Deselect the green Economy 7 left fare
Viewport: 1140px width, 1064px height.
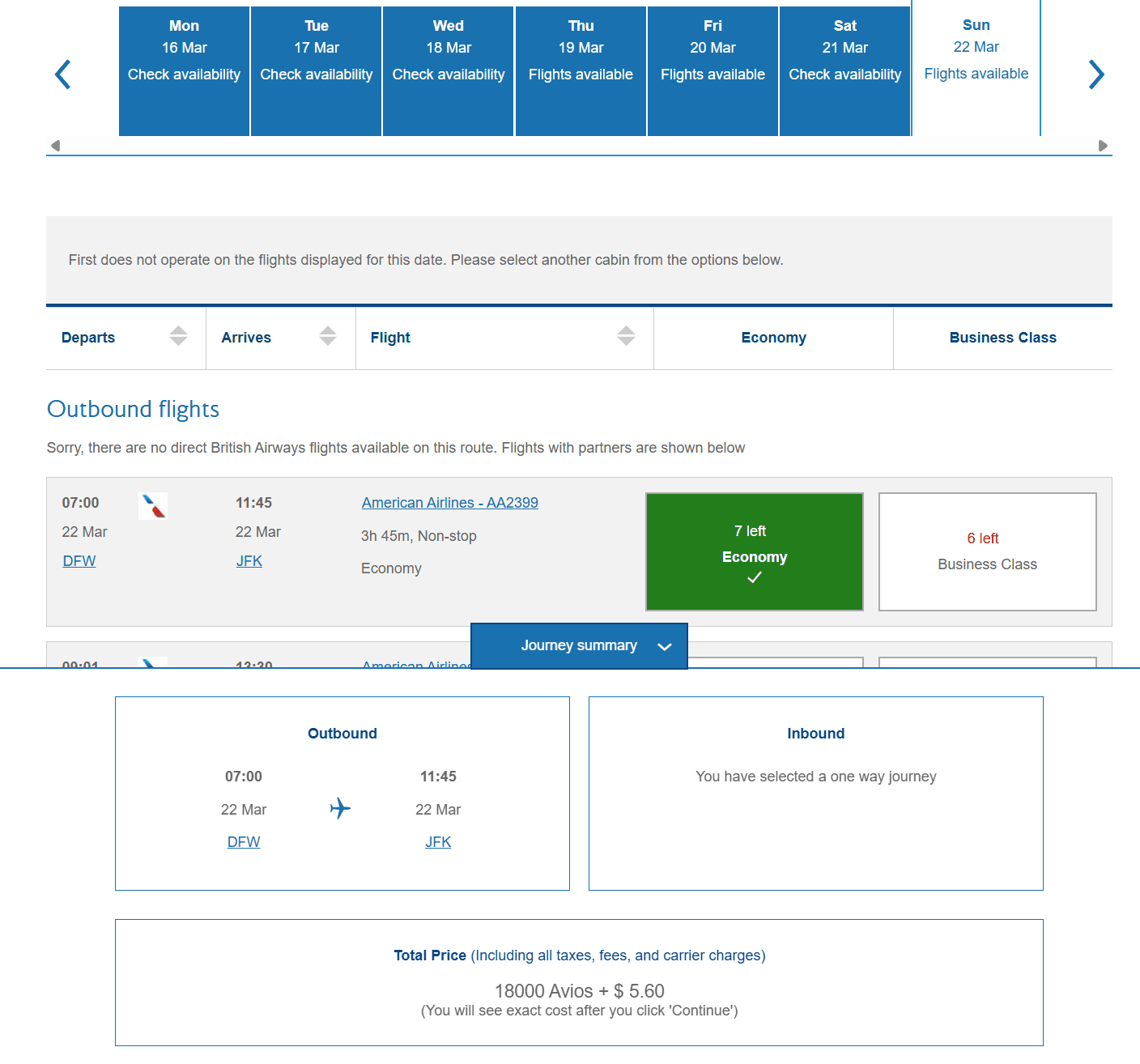(x=754, y=551)
